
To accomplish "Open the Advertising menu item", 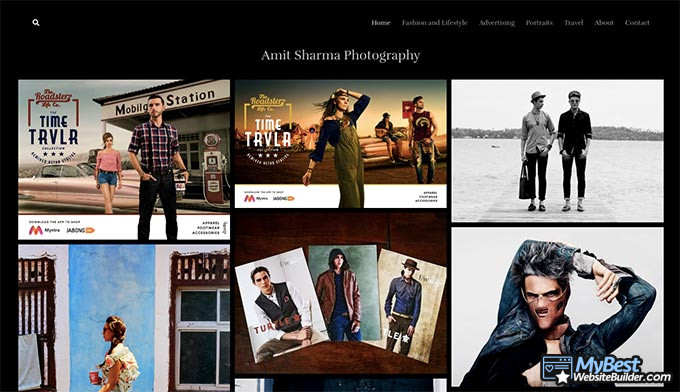I will [497, 23].
